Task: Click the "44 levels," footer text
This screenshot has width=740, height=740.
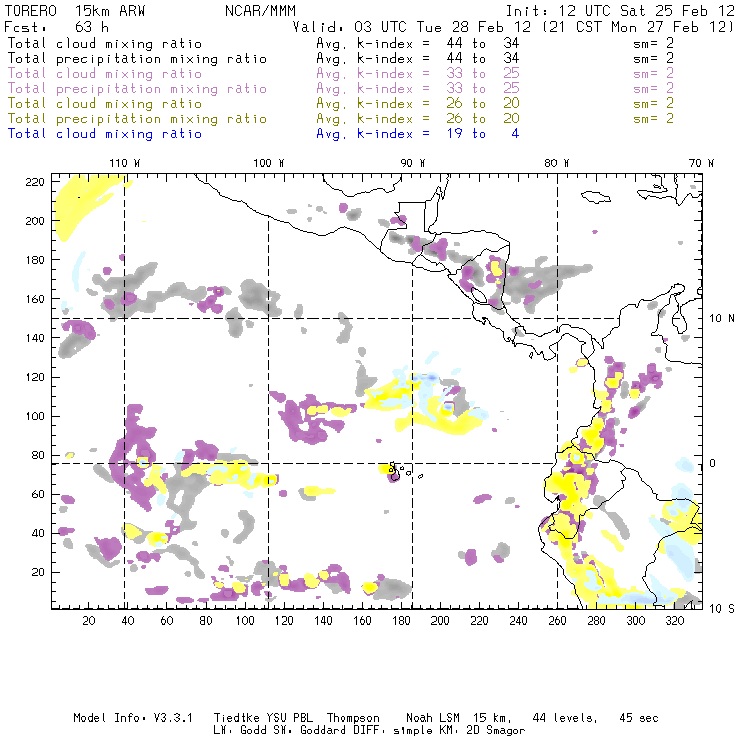Action: (565, 718)
